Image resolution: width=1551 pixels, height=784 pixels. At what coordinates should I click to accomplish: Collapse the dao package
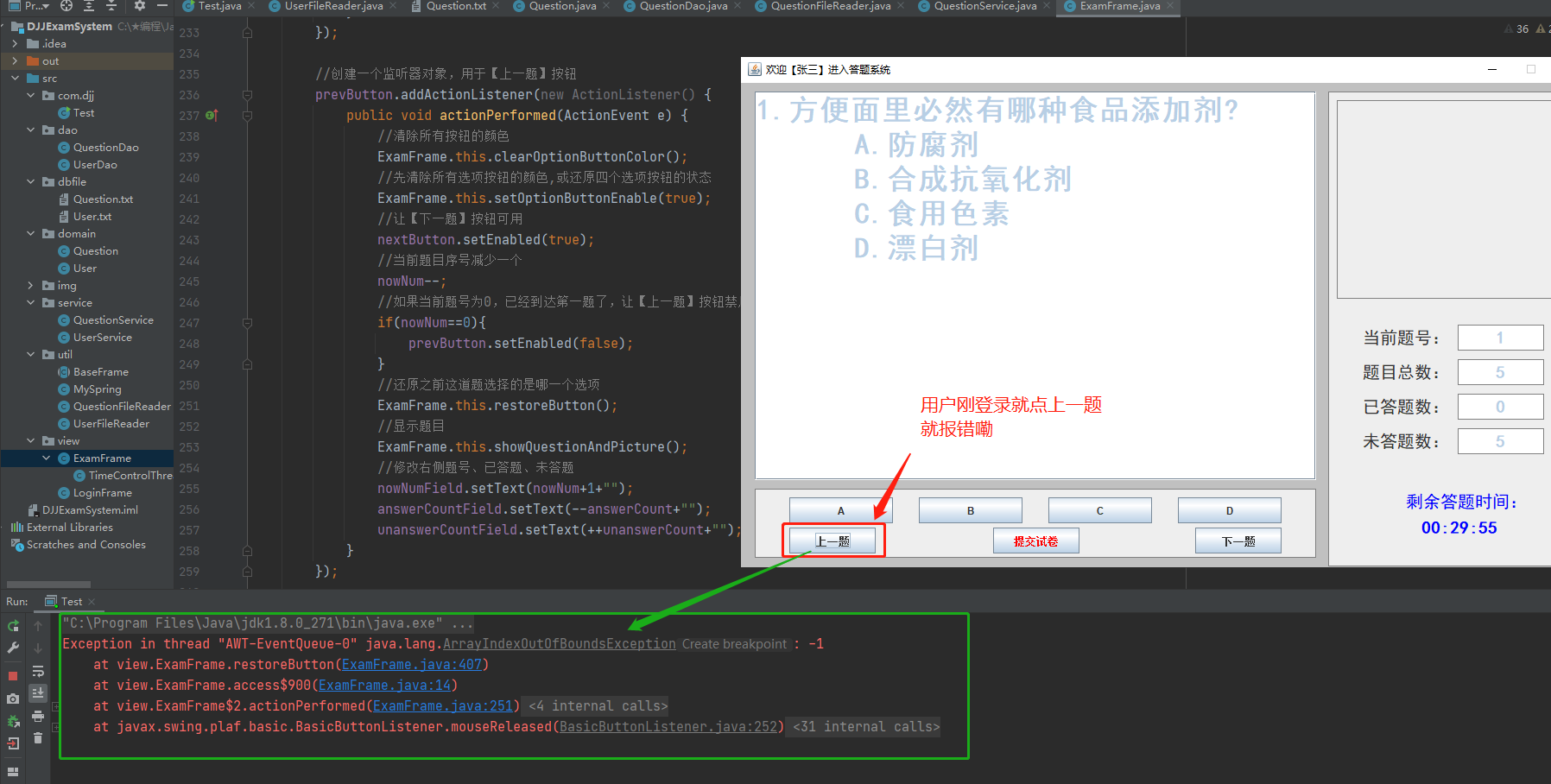tap(30, 130)
